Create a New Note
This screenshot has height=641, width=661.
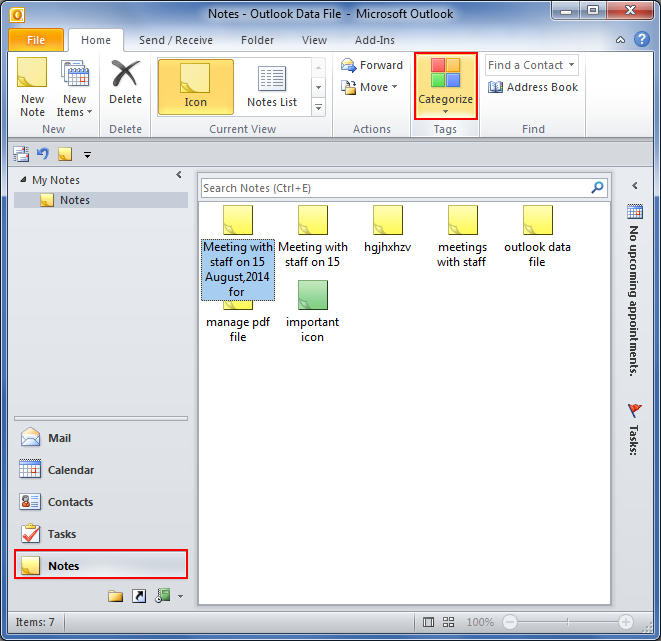click(x=32, y=88)
